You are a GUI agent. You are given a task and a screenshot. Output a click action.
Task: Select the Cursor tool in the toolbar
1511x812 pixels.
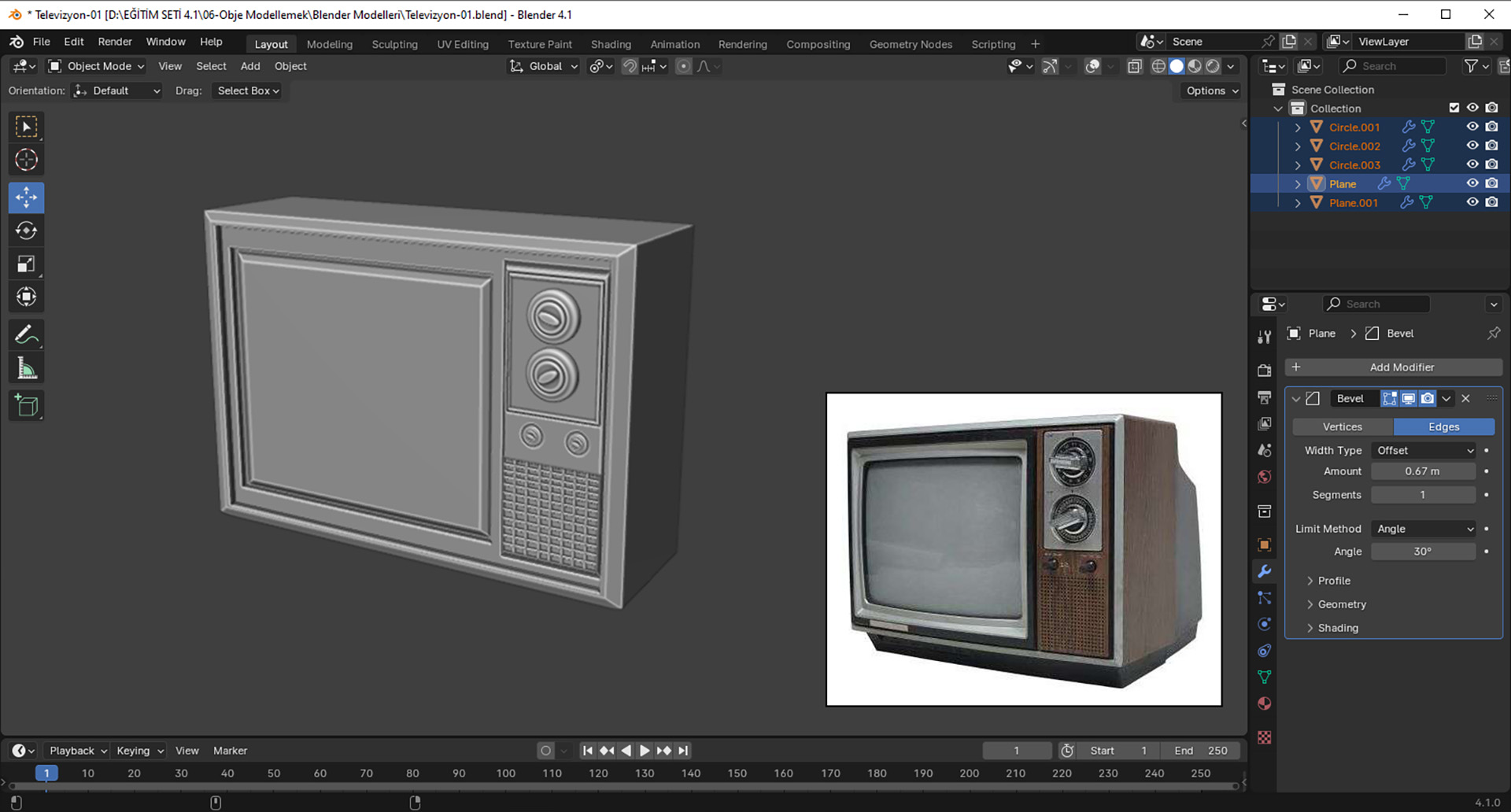click(26, 161)
